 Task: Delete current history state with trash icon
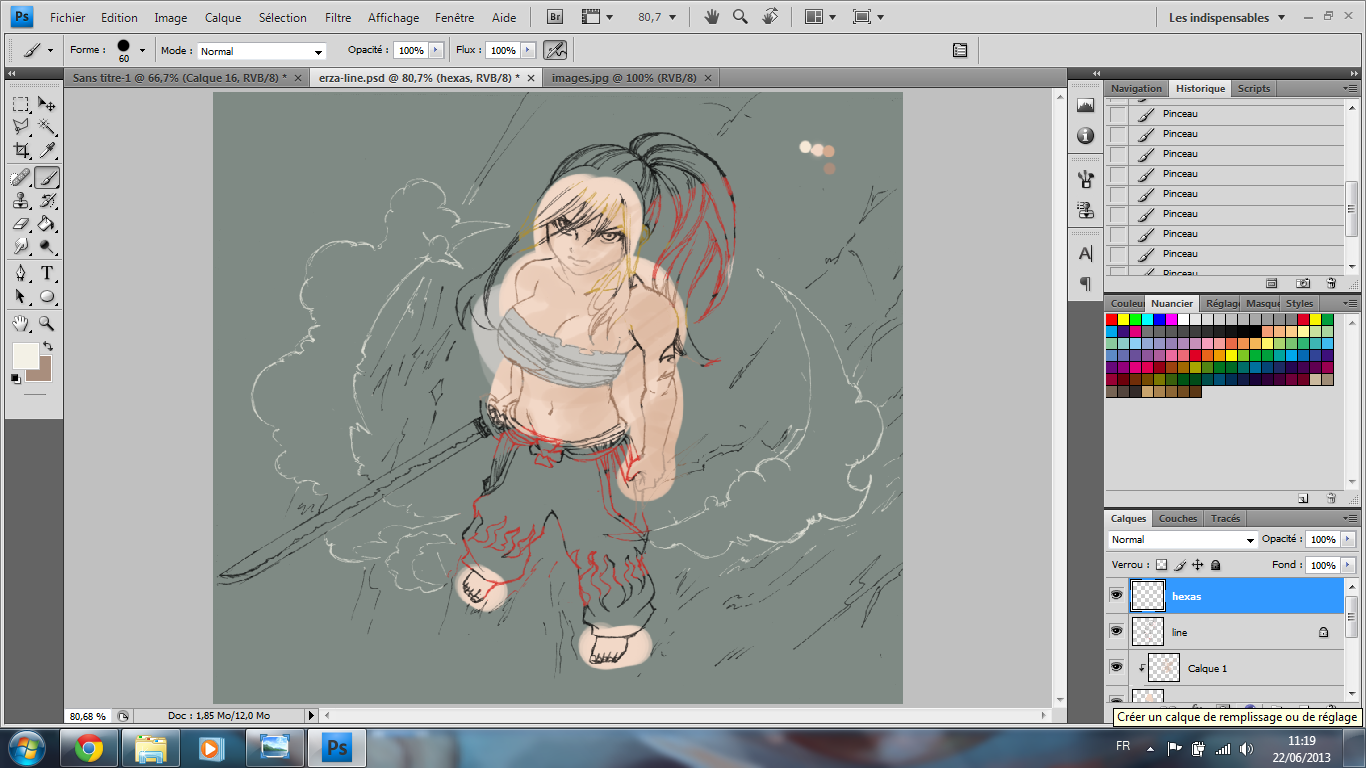coord(1331,284)
